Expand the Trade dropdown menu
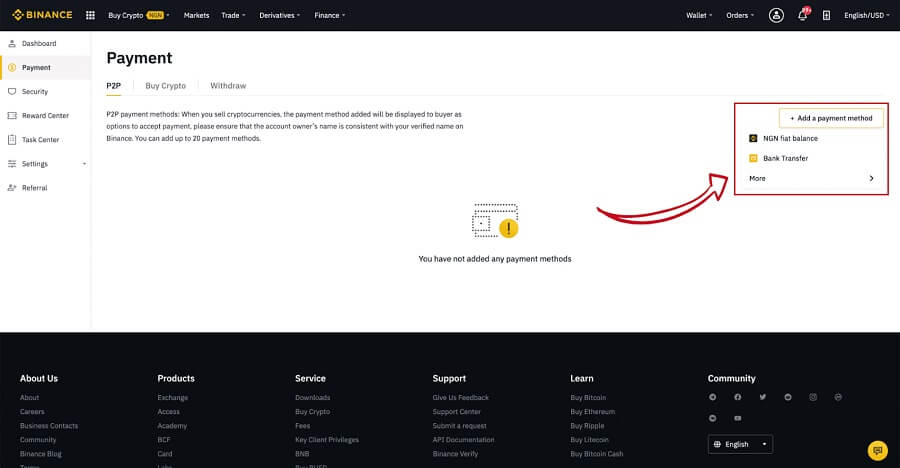The height and width of the screenshot is (468, 900). pyautogui.click(x=233, y=16)
